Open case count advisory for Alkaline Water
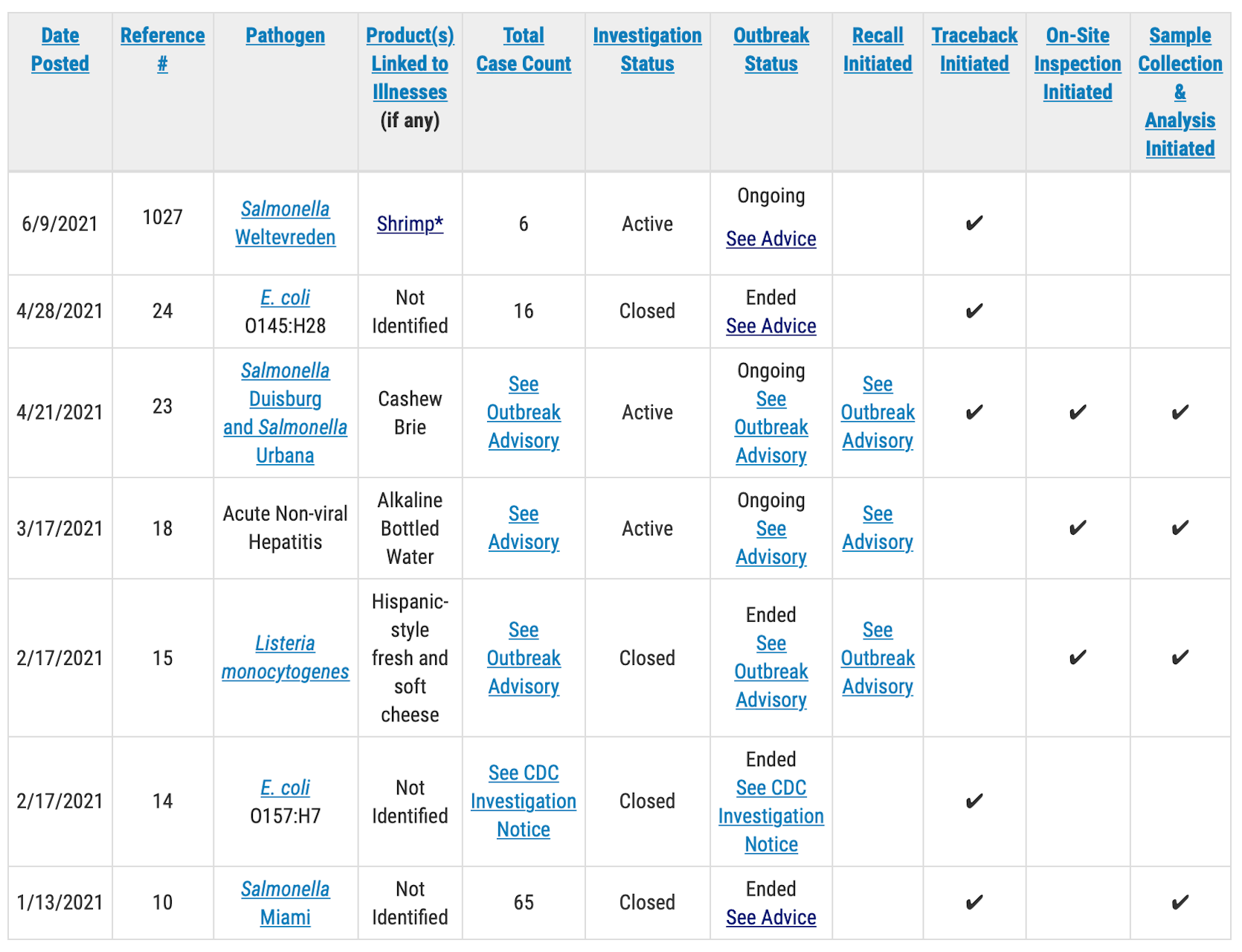 point(524,528)
